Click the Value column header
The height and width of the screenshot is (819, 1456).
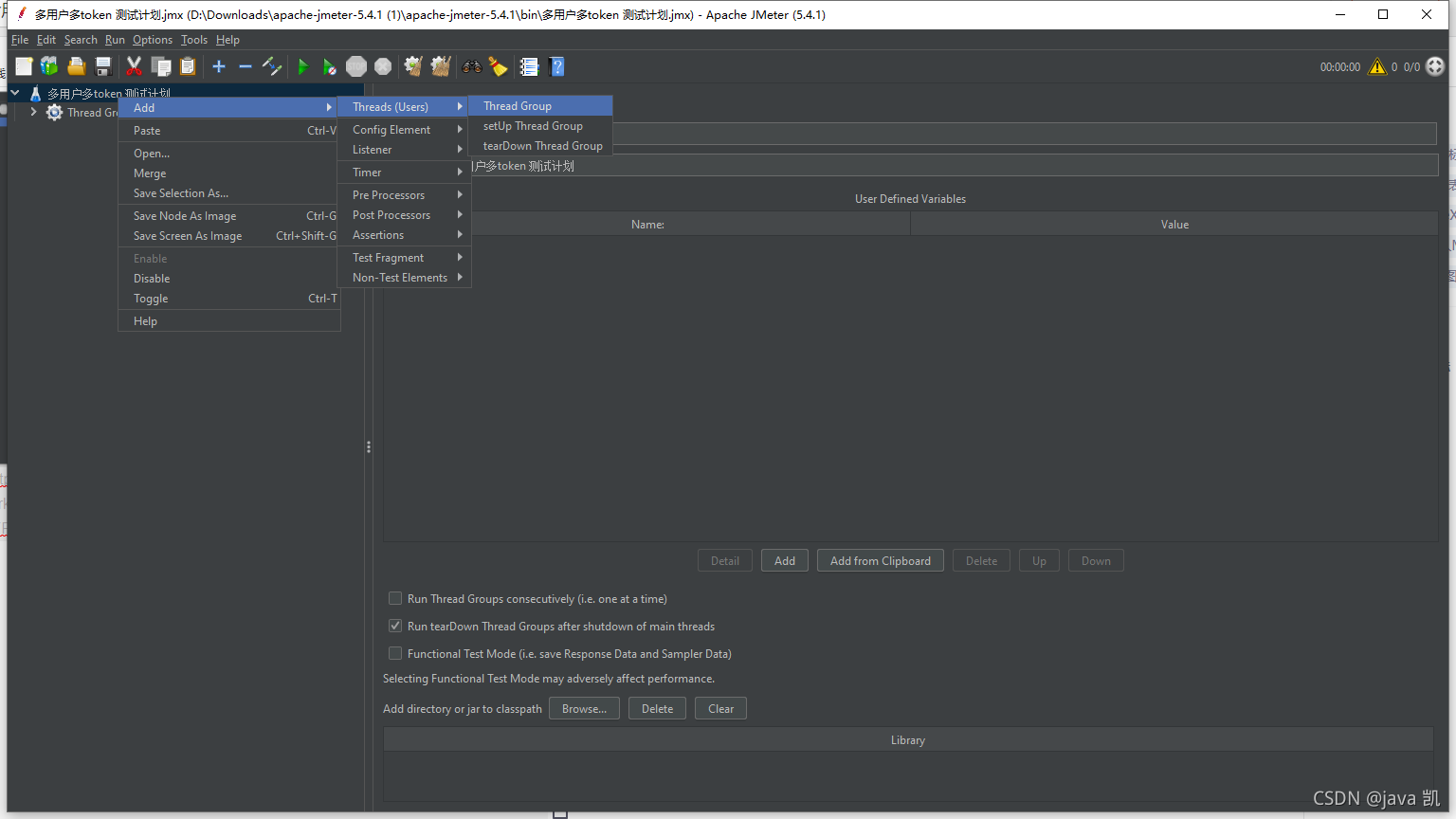click(1174, 225)
